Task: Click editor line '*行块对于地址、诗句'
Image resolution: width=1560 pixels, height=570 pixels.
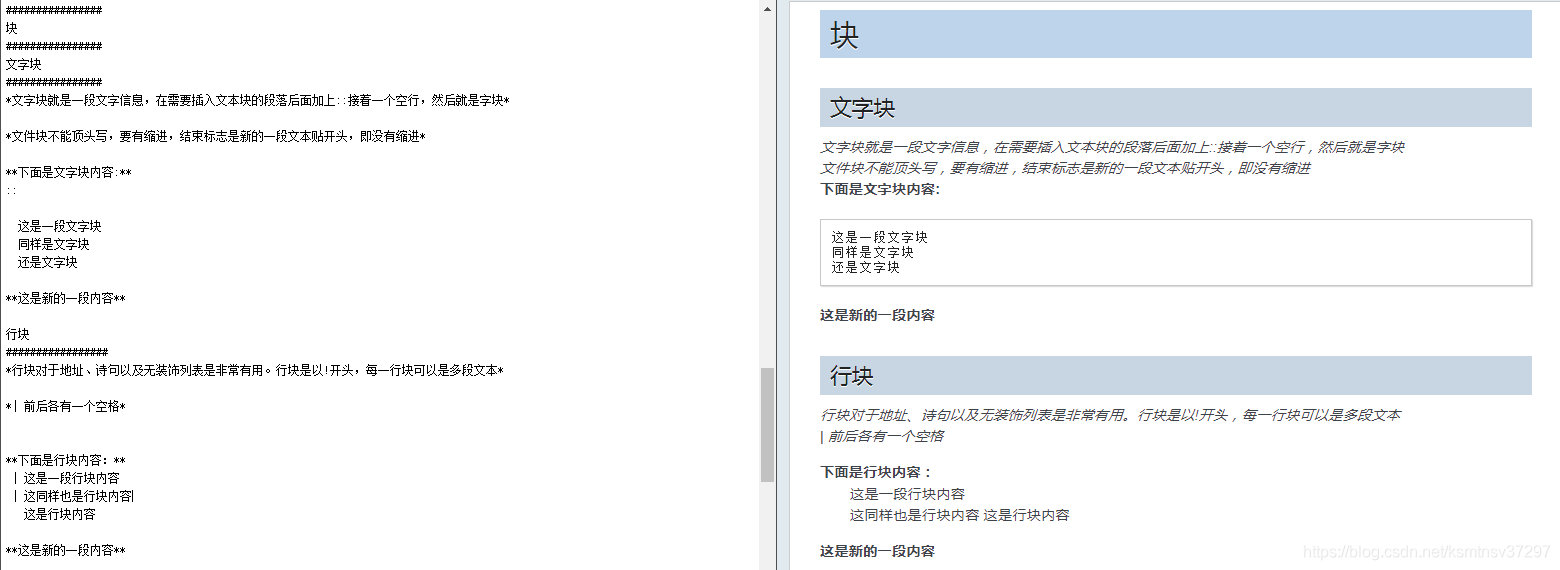Action: [x=254, y=371]
